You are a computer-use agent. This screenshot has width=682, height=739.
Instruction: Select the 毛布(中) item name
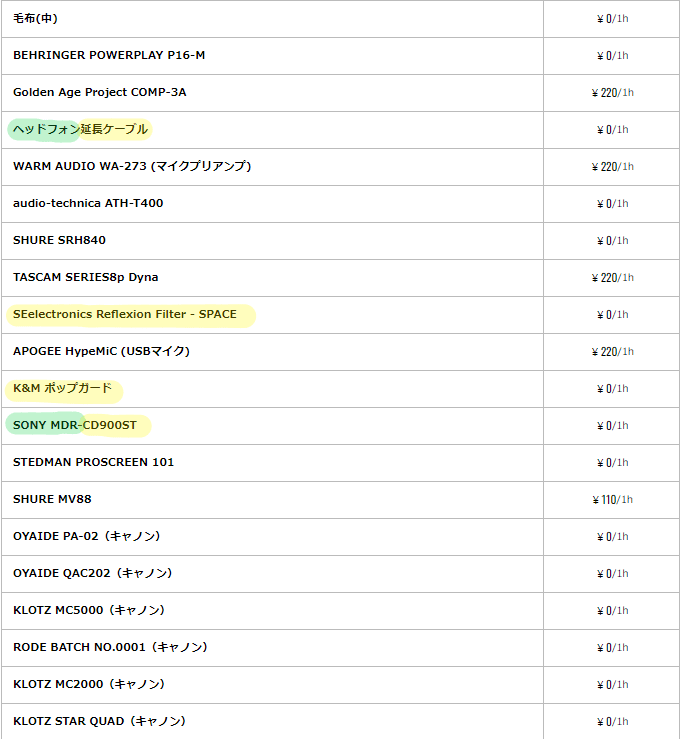35,18
